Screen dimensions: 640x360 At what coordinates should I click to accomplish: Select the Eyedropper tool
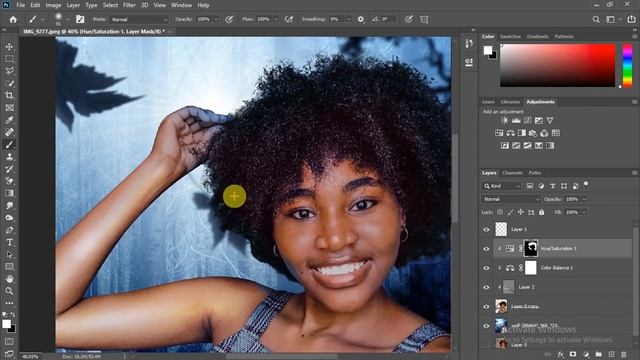pyautogui.click(x=9, y=120)
